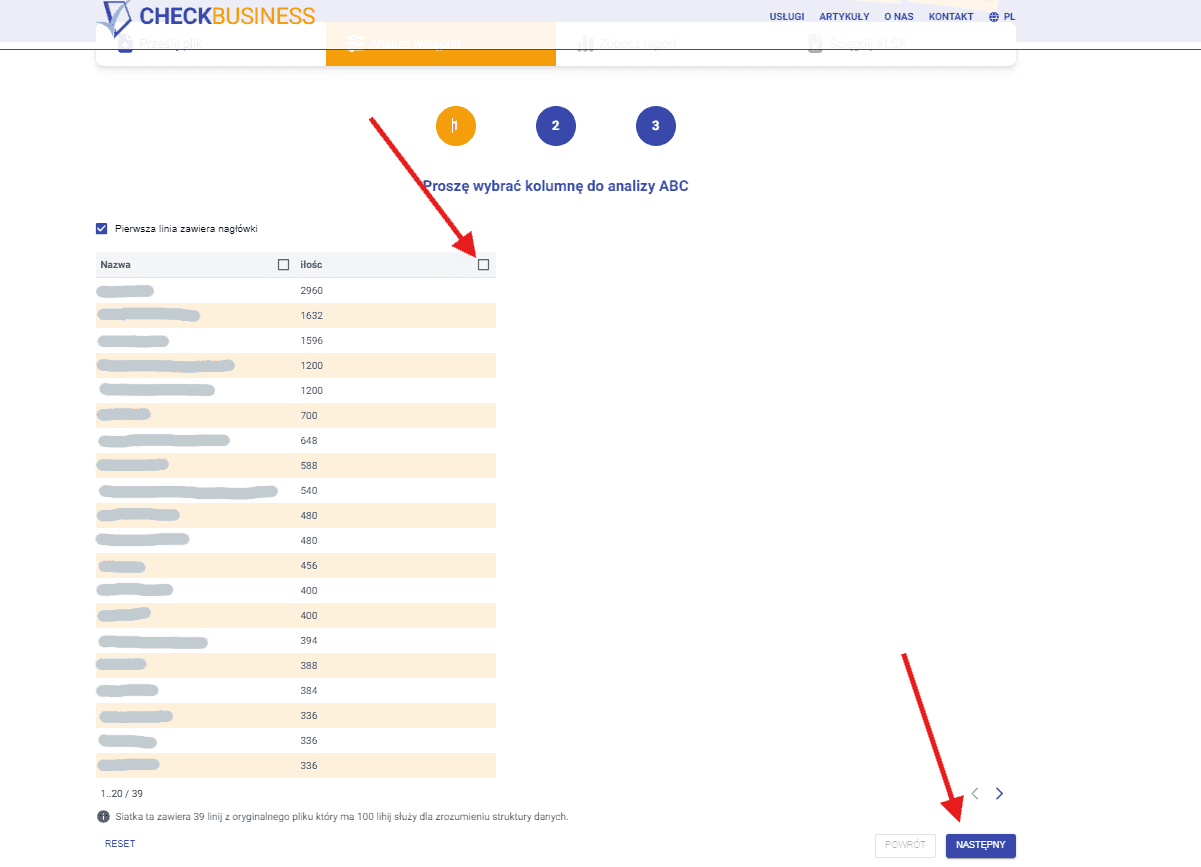This screenshot has width=1201, height=867.
Task: Click the Reset link
Action: 120,844
